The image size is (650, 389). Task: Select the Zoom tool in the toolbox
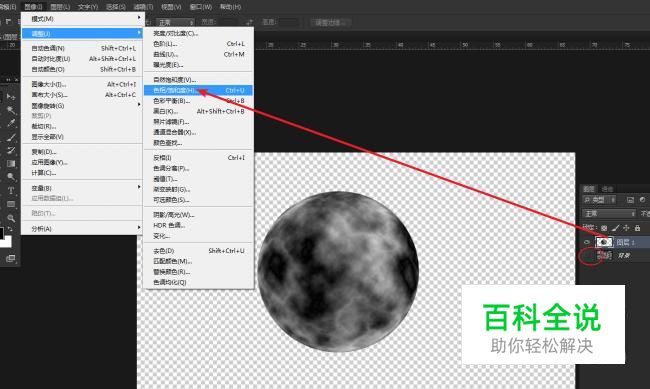[x=11, y=218]
